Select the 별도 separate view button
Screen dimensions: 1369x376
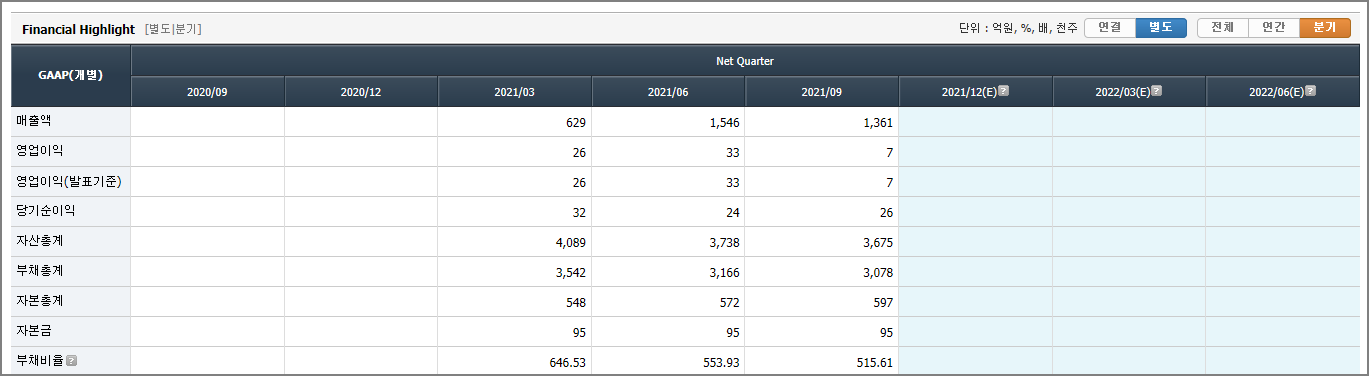(1160, 28)
